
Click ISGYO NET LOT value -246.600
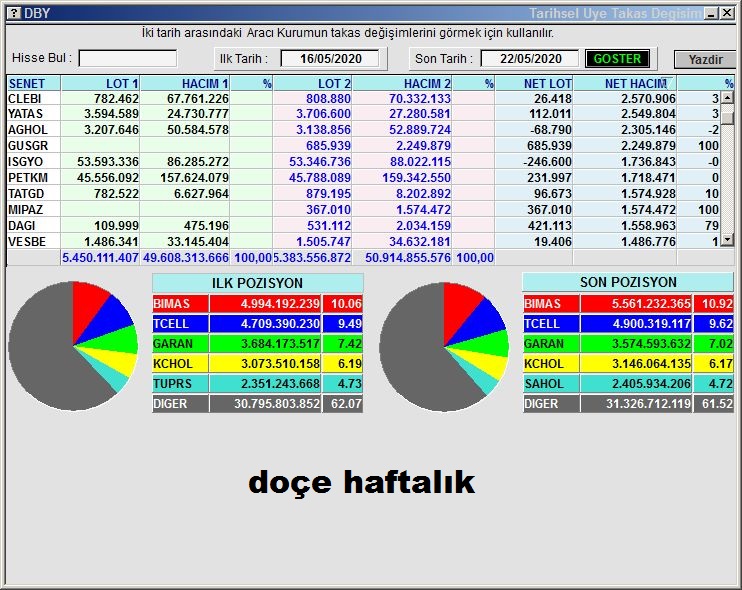coord(548,162)
